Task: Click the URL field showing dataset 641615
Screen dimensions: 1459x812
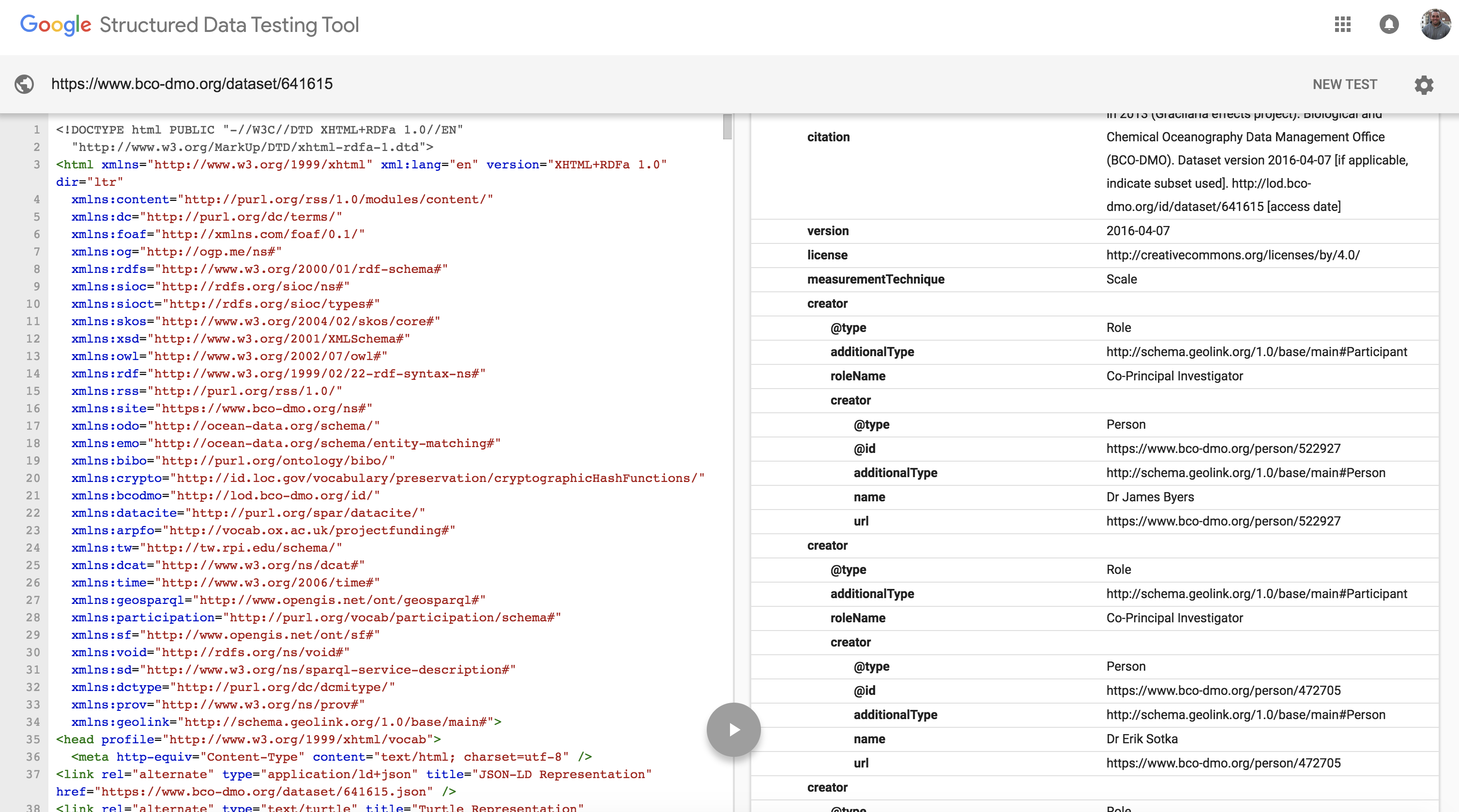Action: tap(191, 83)
